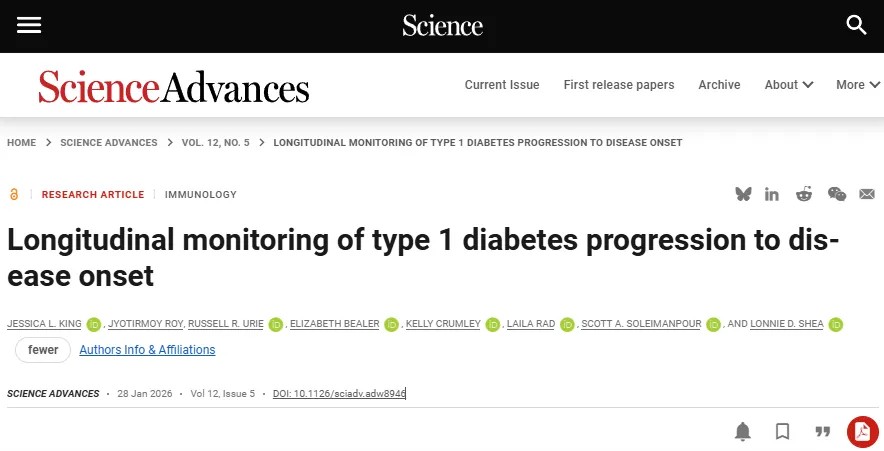Open Authors Info & Affiliations link
Image resolution: width=884 pixels, height=451 pixels.
[x=147, y=350]
